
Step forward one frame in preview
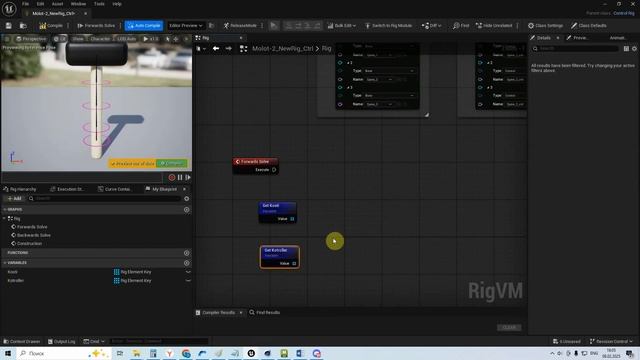click(188, 177)
